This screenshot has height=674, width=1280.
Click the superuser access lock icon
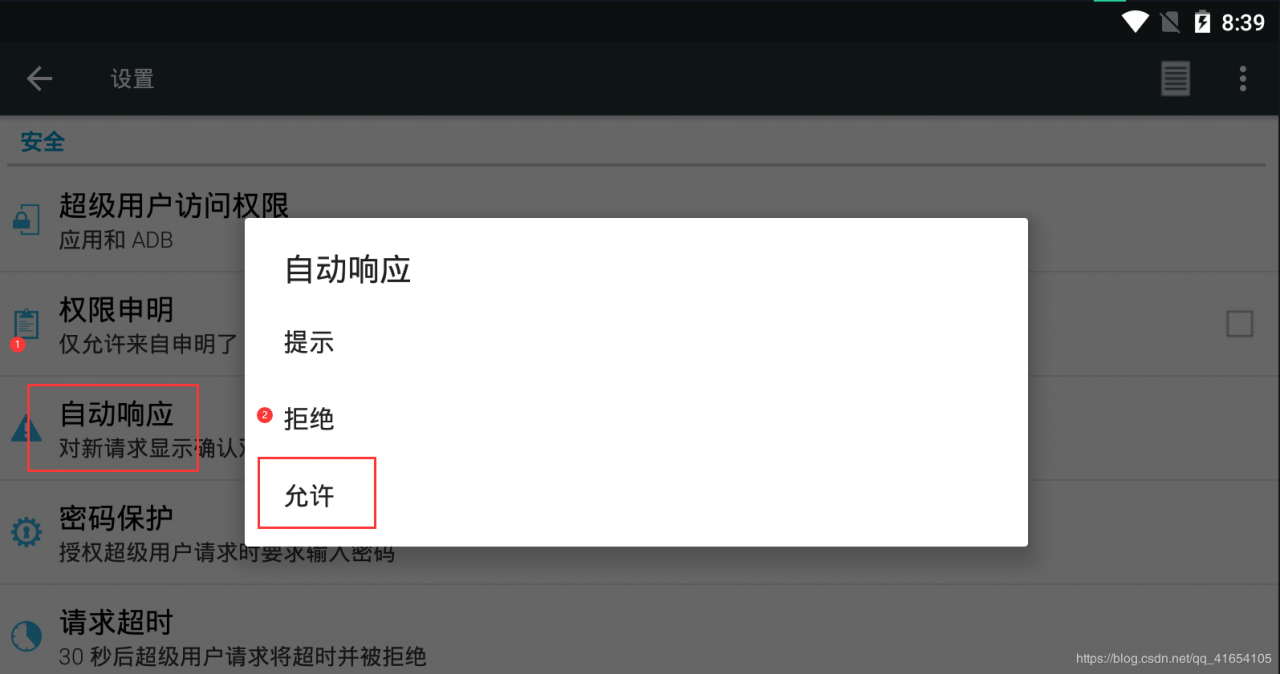(x=26, y=220)
